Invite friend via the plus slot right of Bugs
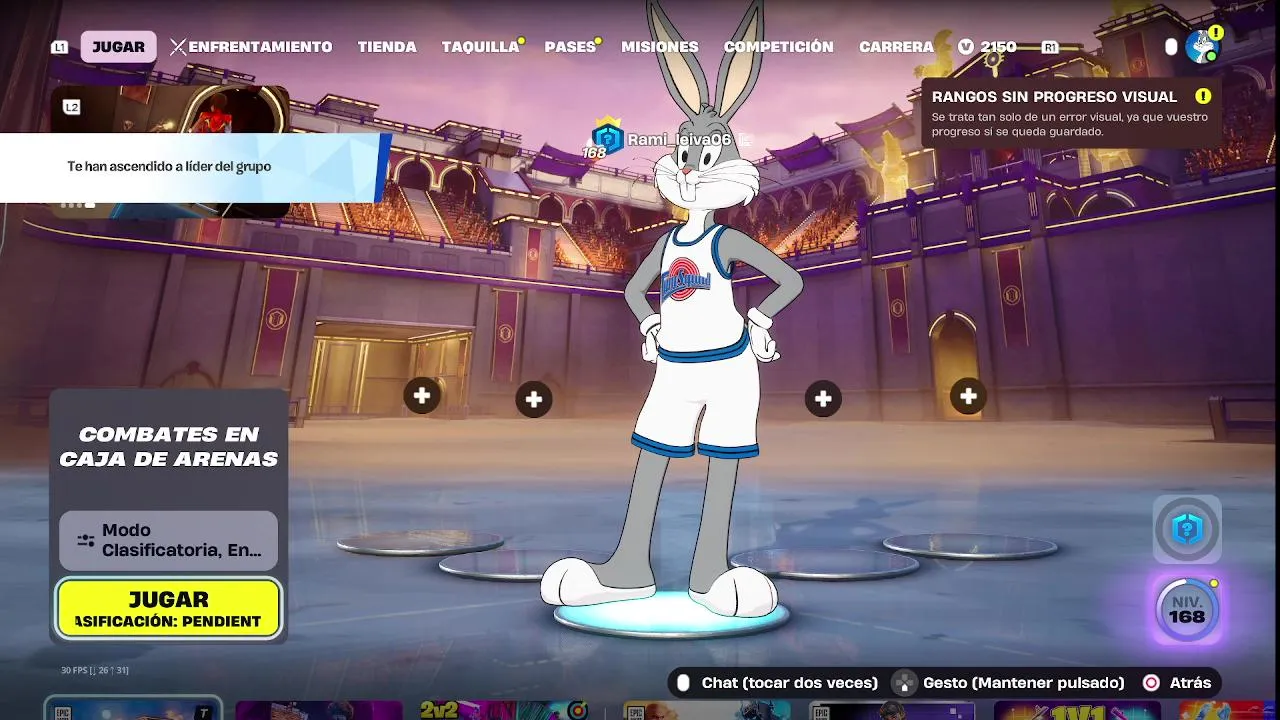Viewport: 1280px width, 720px height. (x=823, y=399)
